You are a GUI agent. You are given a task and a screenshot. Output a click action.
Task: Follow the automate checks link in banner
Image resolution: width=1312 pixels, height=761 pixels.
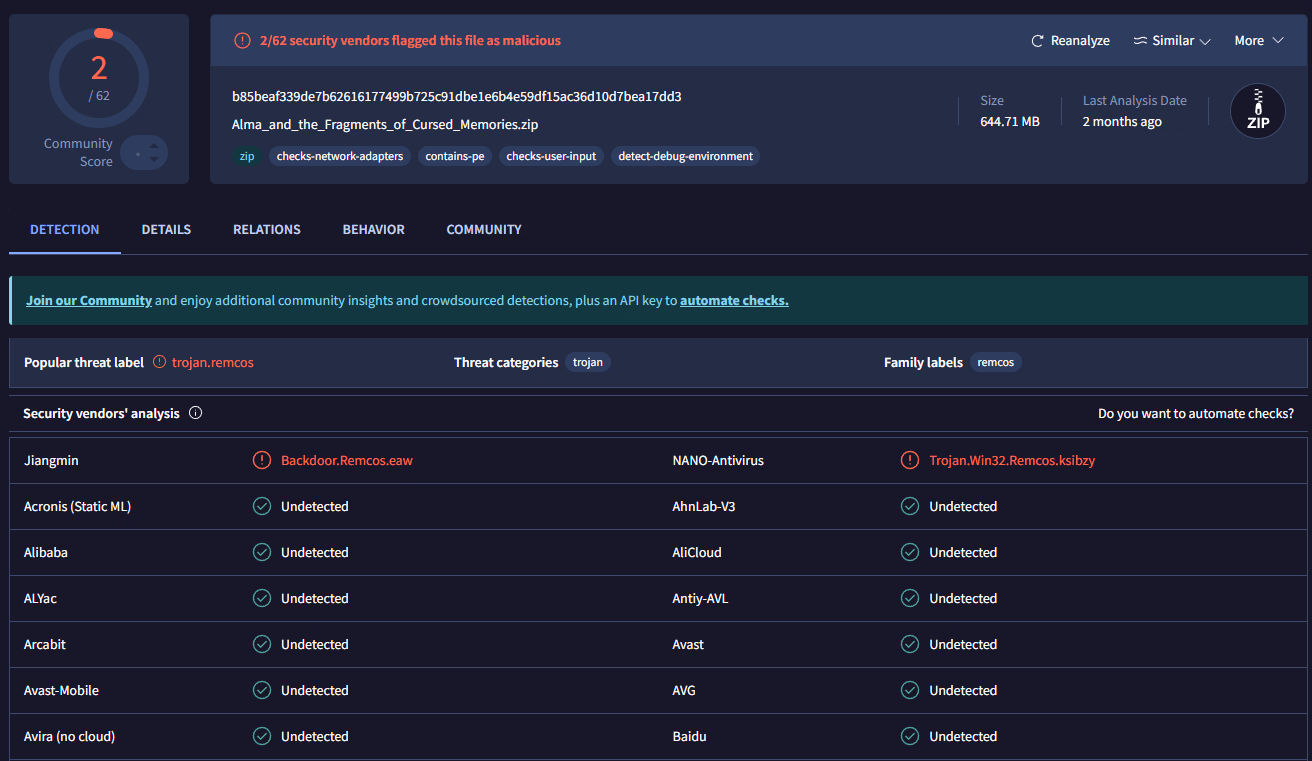(734, 300)
